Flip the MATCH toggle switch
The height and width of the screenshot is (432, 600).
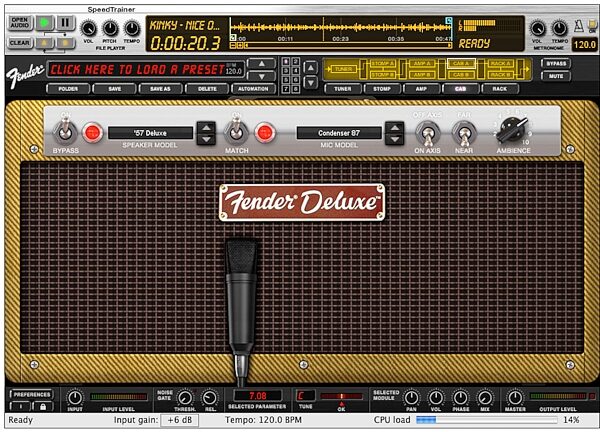[236, 132]
